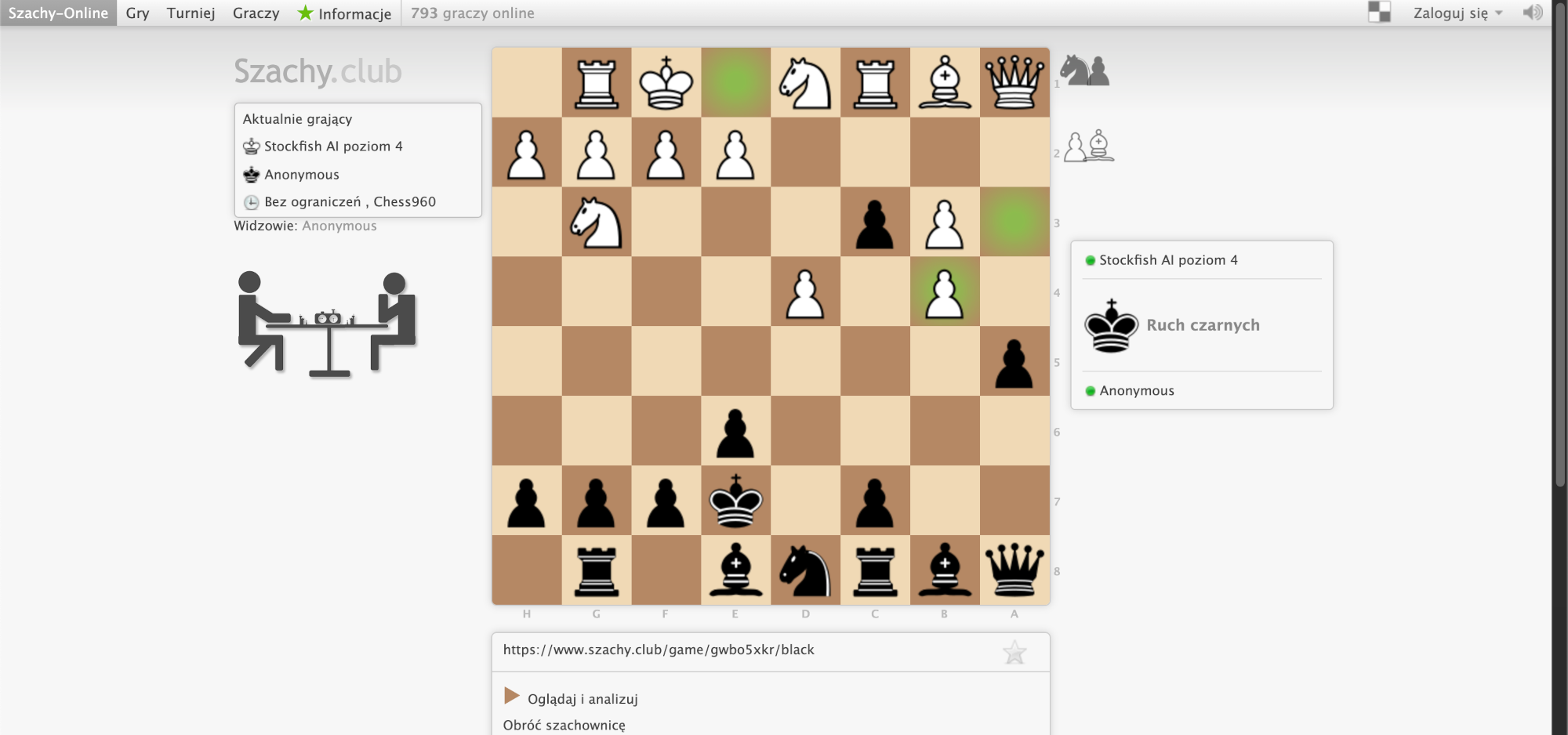Go to the Graczy page
This screenshot has height=735, width=1568.
tap(256, 13)
